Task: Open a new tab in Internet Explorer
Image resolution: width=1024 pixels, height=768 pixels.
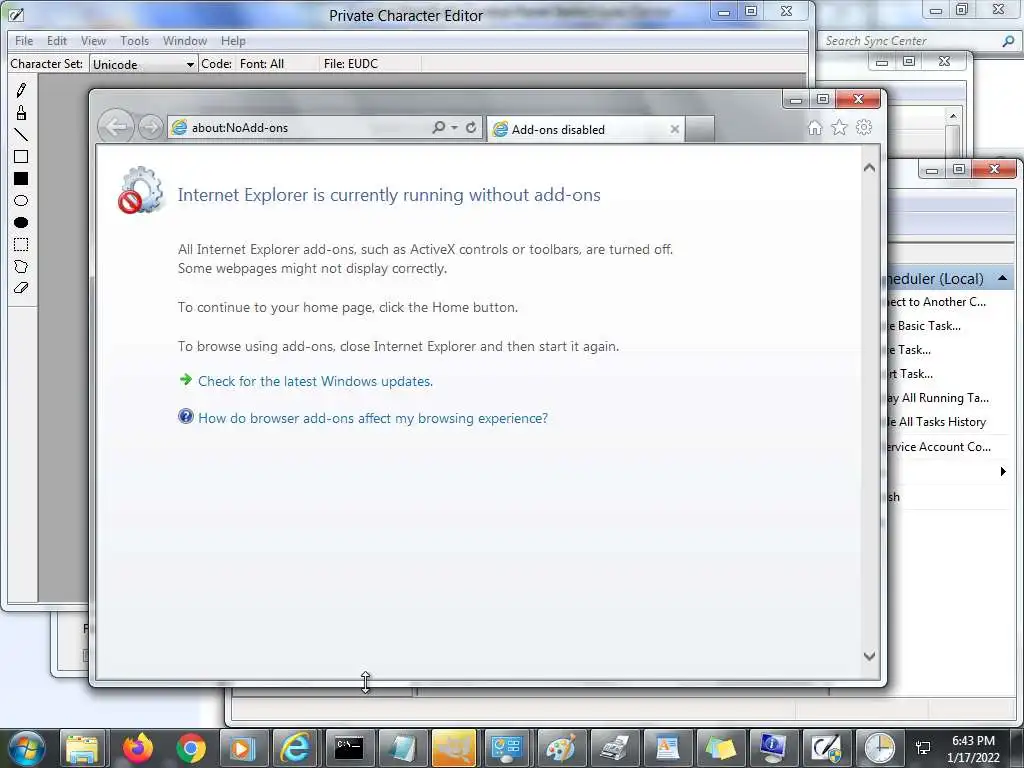Action: tap(699, 129)
